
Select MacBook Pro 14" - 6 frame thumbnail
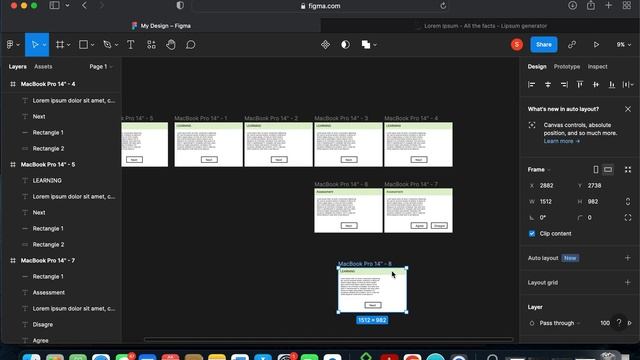348,211
